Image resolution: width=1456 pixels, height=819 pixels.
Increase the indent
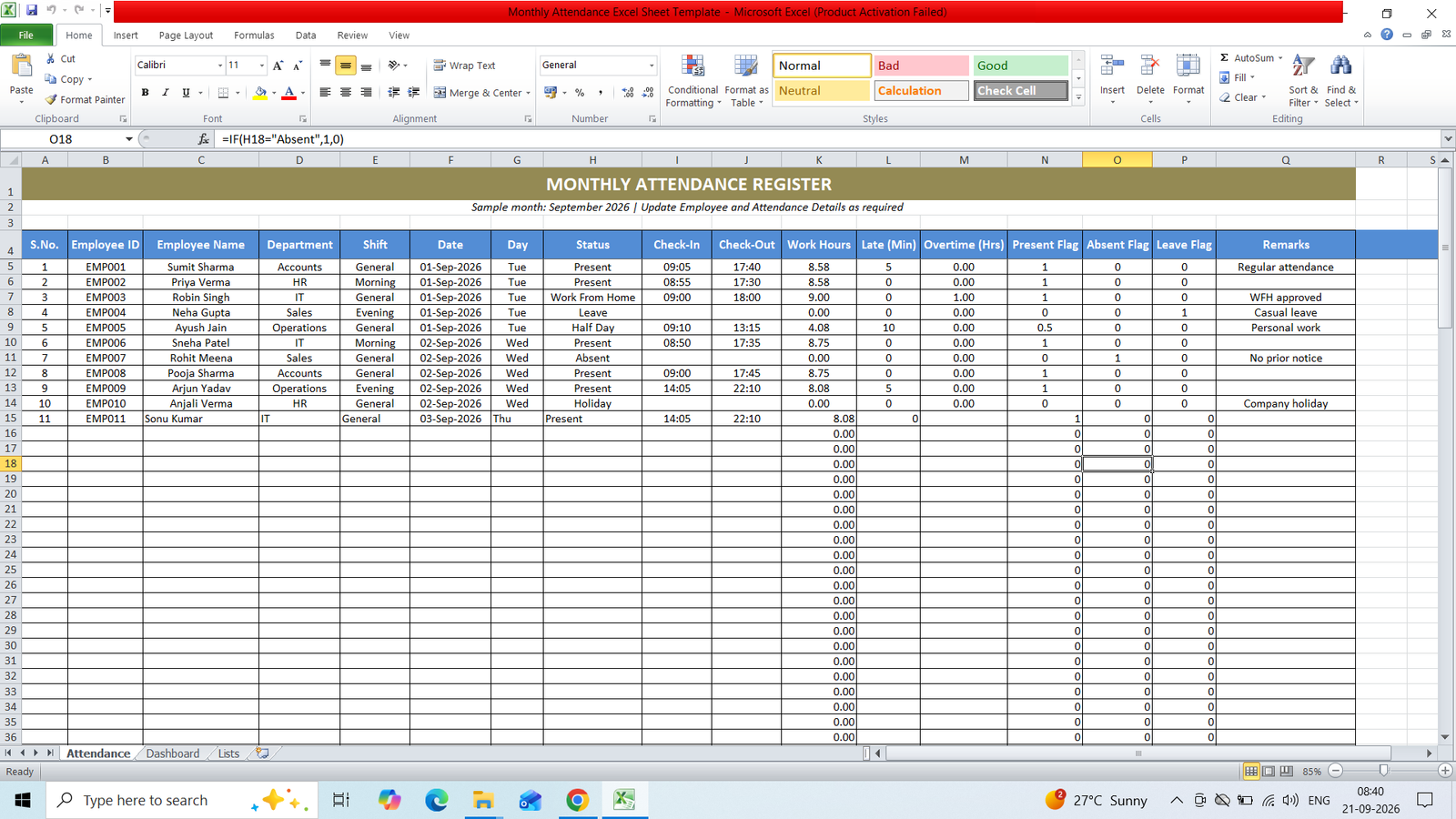414,92
